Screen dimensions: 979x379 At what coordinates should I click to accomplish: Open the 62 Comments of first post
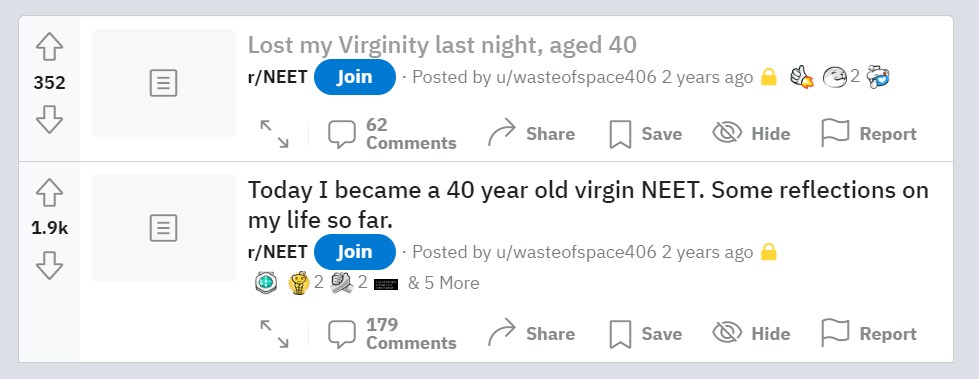pyautogui.click(x=393, y=134)
